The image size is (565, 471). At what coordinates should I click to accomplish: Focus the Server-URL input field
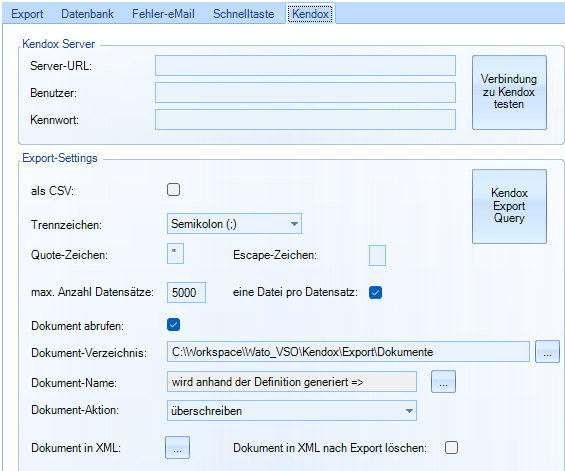pyautogui.click(x=305, y=66)
